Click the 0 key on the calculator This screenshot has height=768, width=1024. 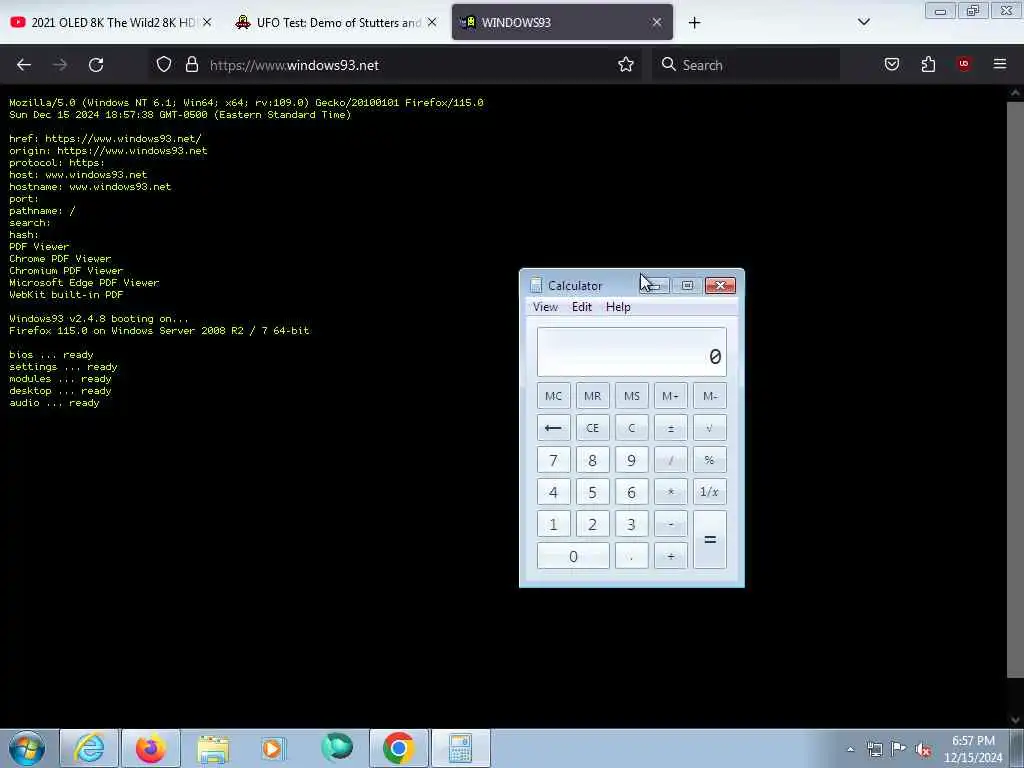573,556
